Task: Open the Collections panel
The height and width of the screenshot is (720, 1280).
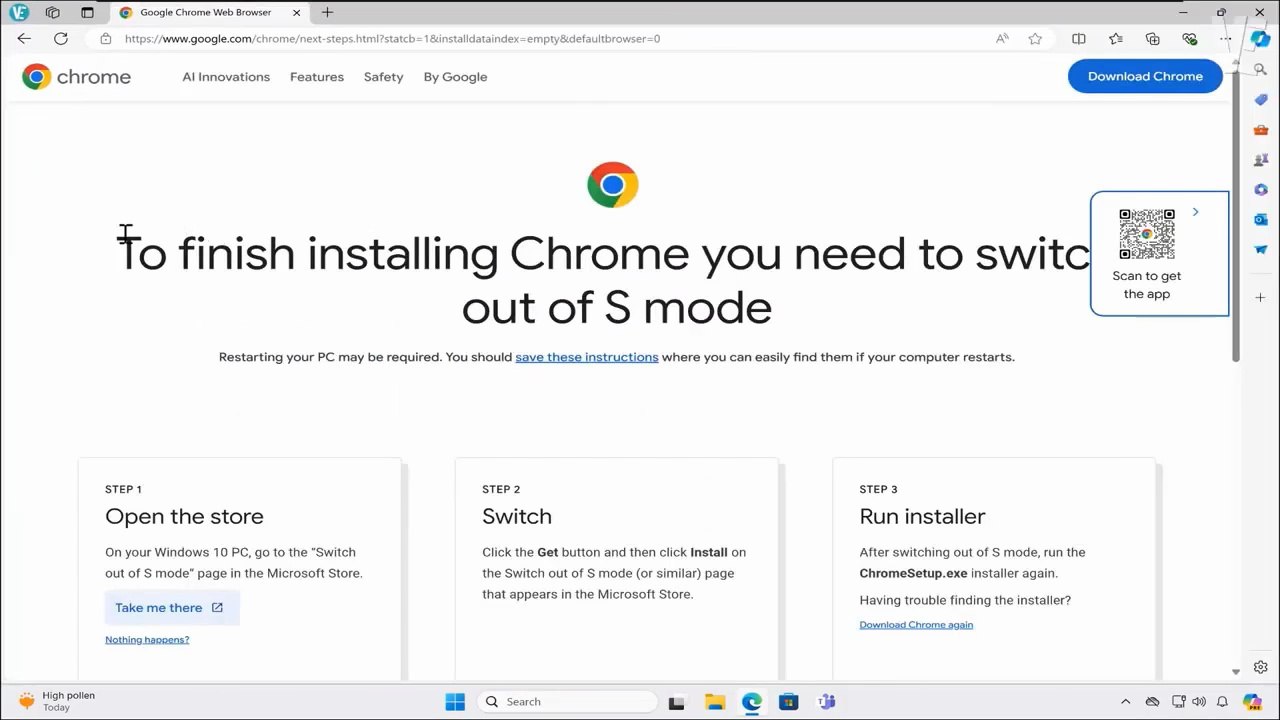Action: (x=1152, y=39)
